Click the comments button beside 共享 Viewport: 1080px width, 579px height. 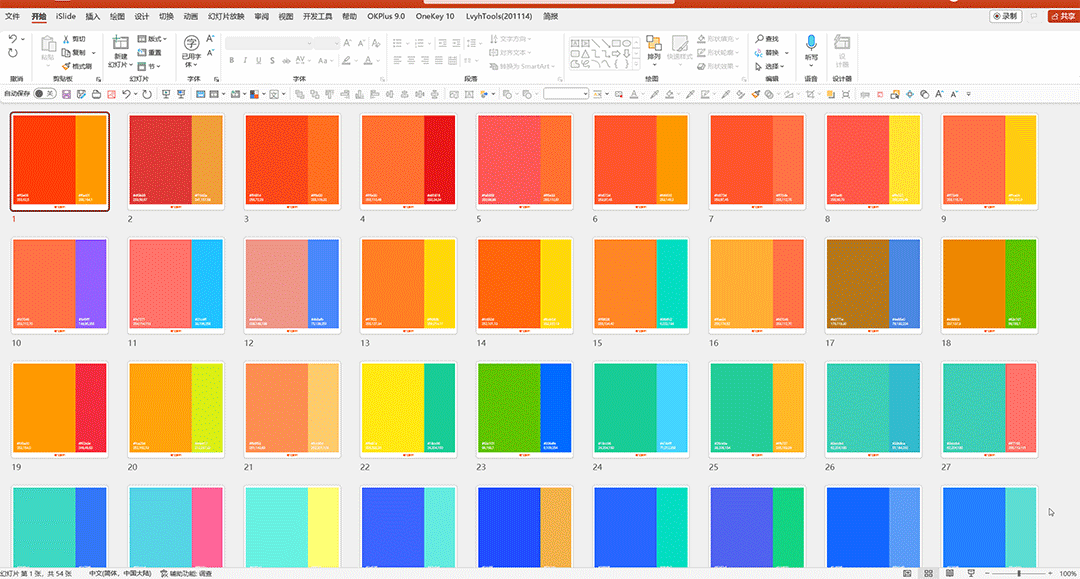point(1035,16)
